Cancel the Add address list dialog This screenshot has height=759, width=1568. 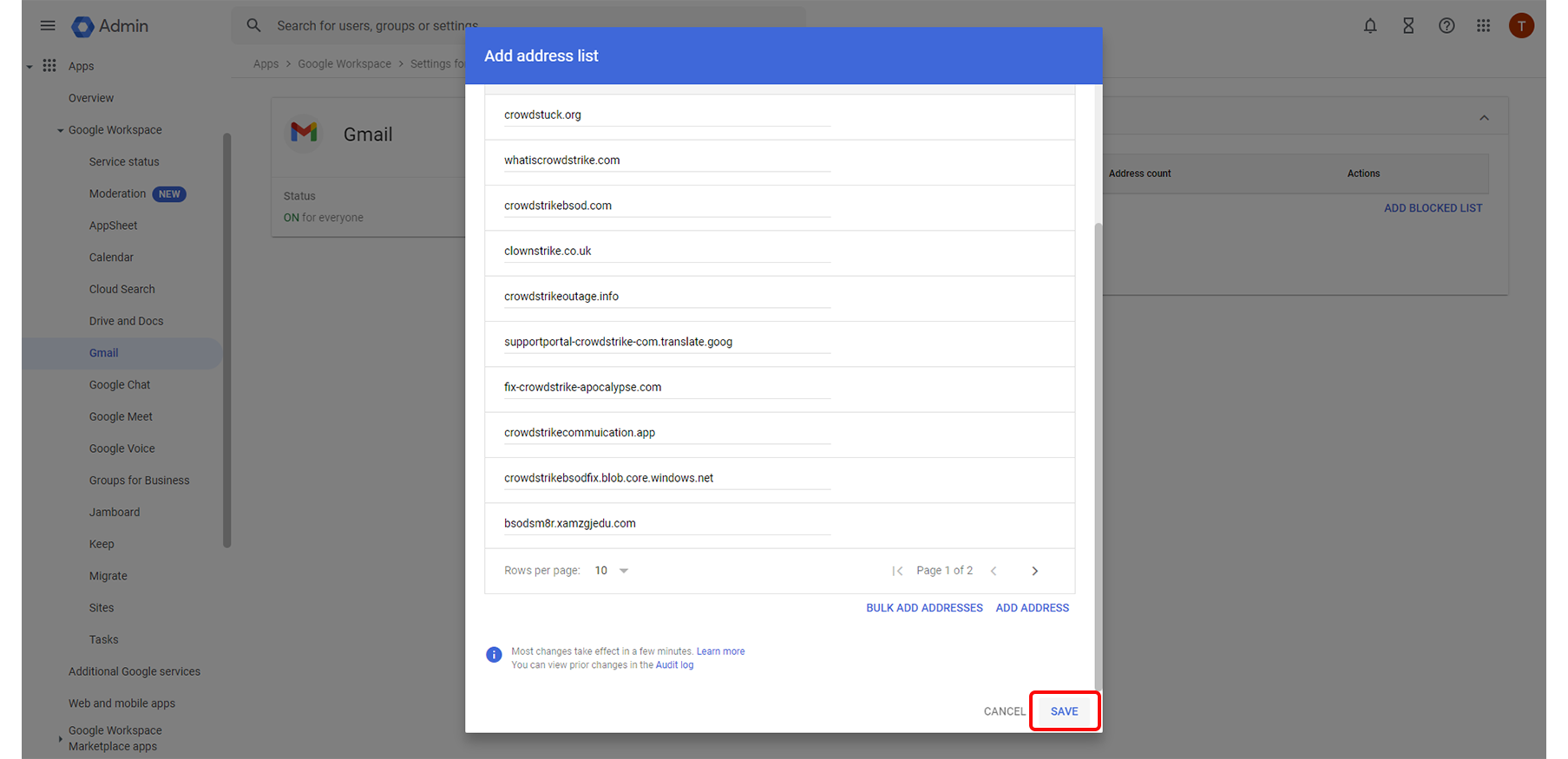pyautogui.click(x=1004, y=711)
